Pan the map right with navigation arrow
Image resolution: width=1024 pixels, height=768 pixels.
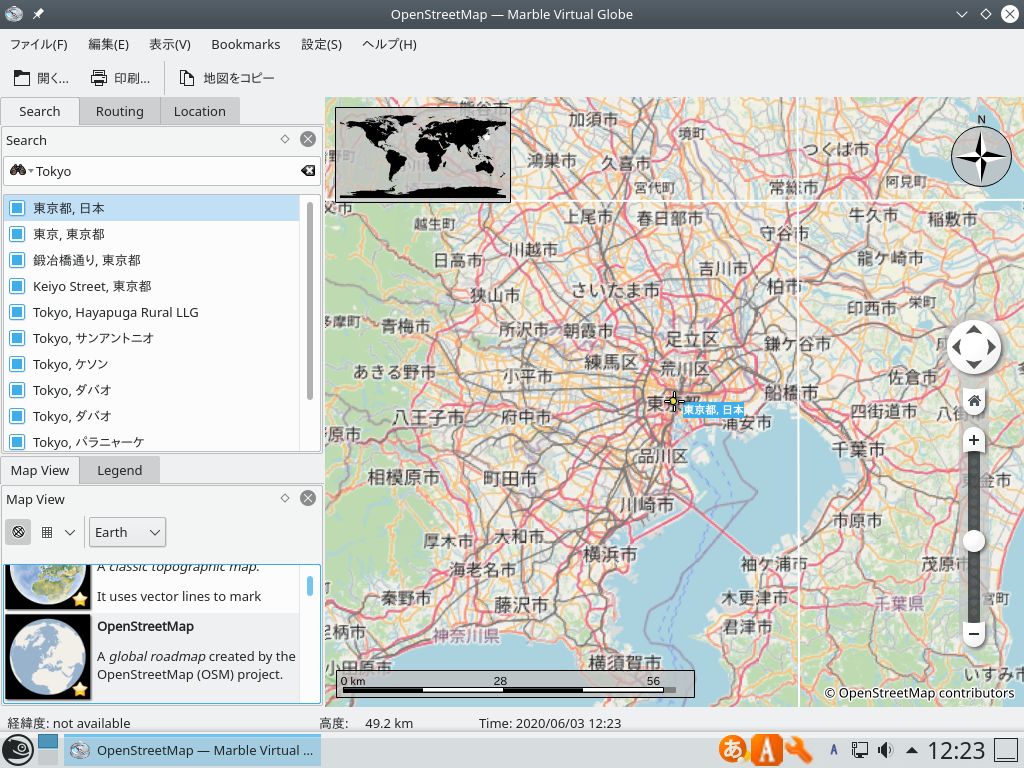(x=991, y=347)
